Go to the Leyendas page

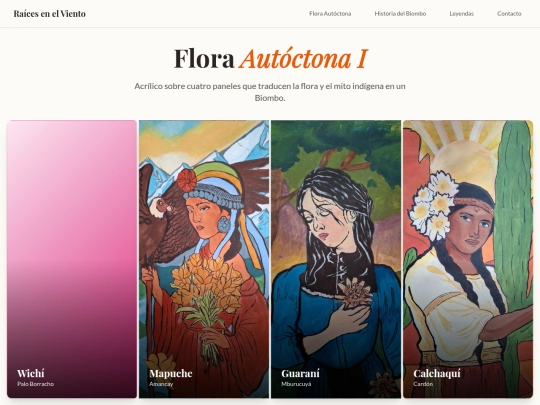pos(461,14)
